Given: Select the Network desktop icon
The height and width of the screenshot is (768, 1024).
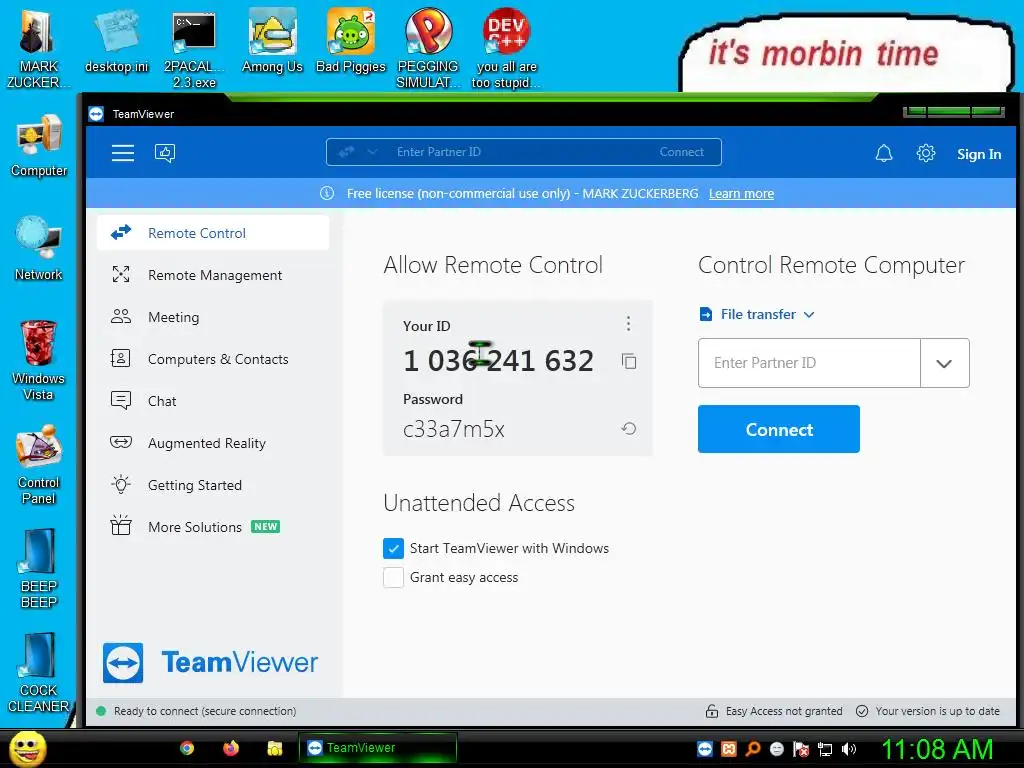Looking at the screenshot, I should pos(39,249).
